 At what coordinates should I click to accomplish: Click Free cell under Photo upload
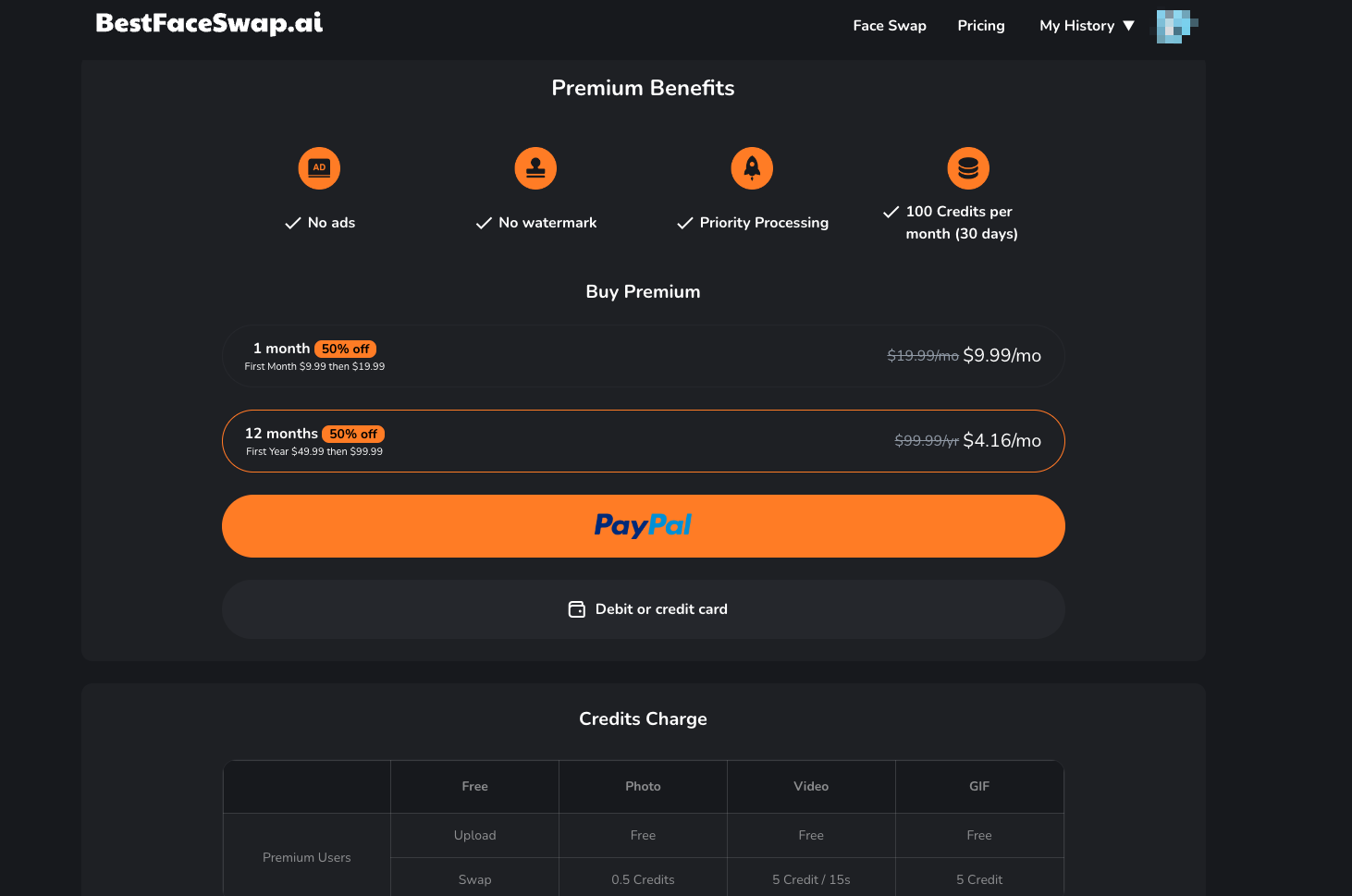tap(643, 836)
